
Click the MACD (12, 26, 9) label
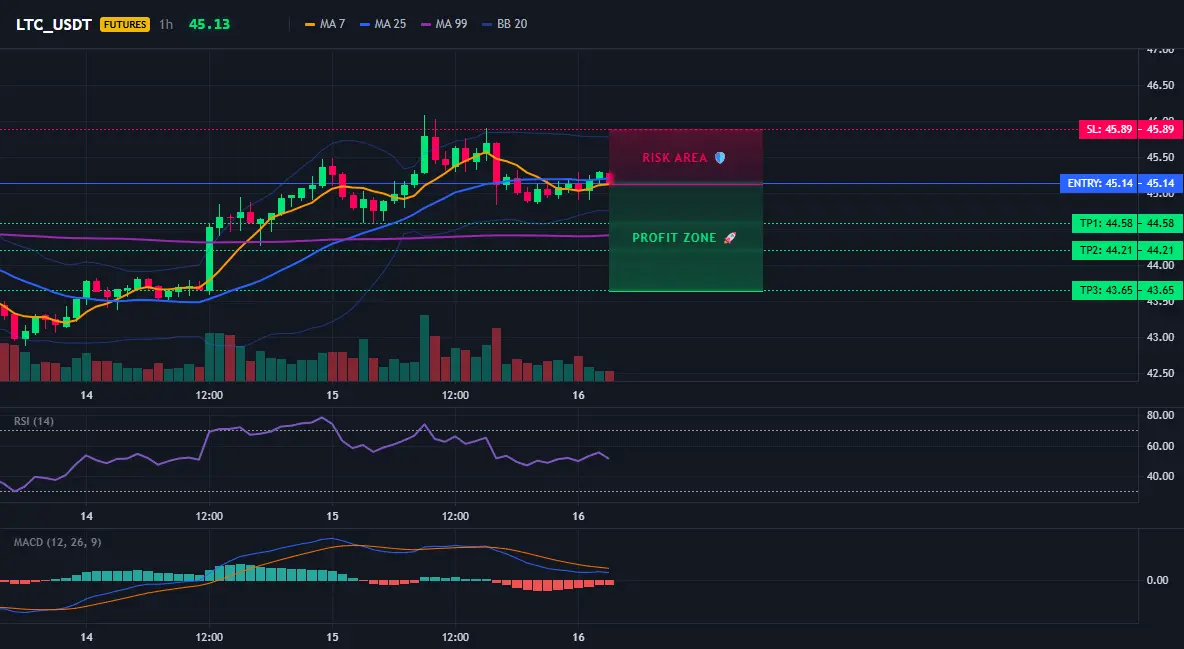tap(57, 542)
